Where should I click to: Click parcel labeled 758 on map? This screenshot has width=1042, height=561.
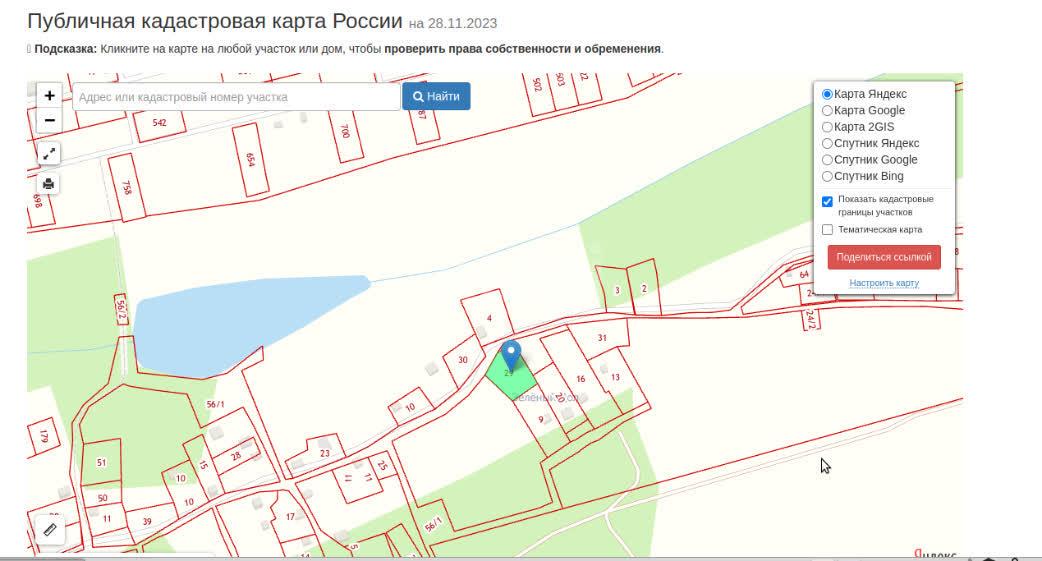click(x=127, y=187)
